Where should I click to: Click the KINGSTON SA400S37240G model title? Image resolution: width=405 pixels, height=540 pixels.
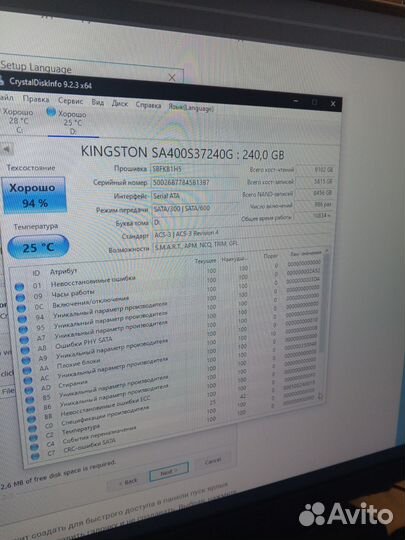(x=183, y=153)
